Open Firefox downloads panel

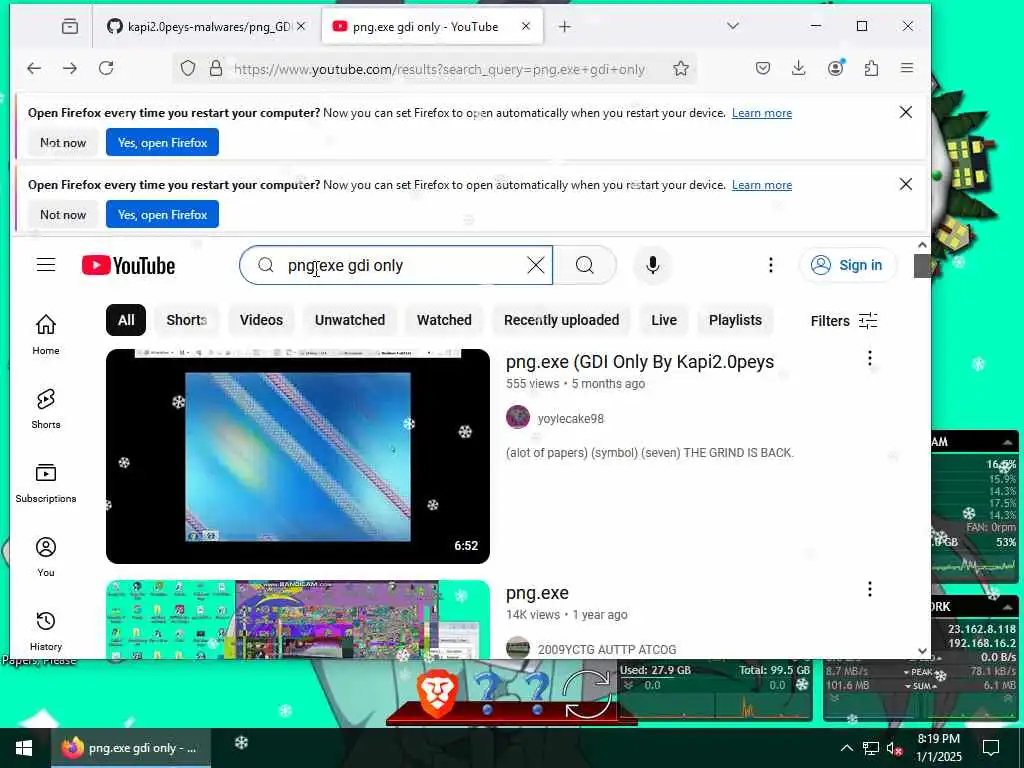799,69
